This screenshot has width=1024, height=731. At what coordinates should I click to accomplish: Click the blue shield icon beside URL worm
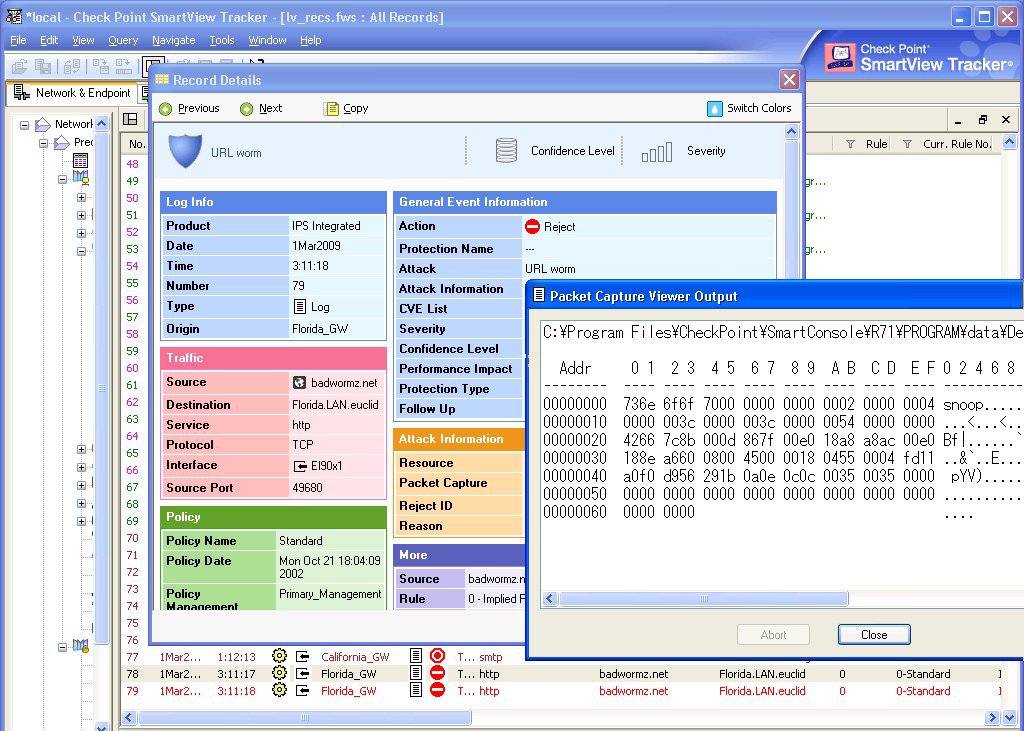tap(185, 152)
